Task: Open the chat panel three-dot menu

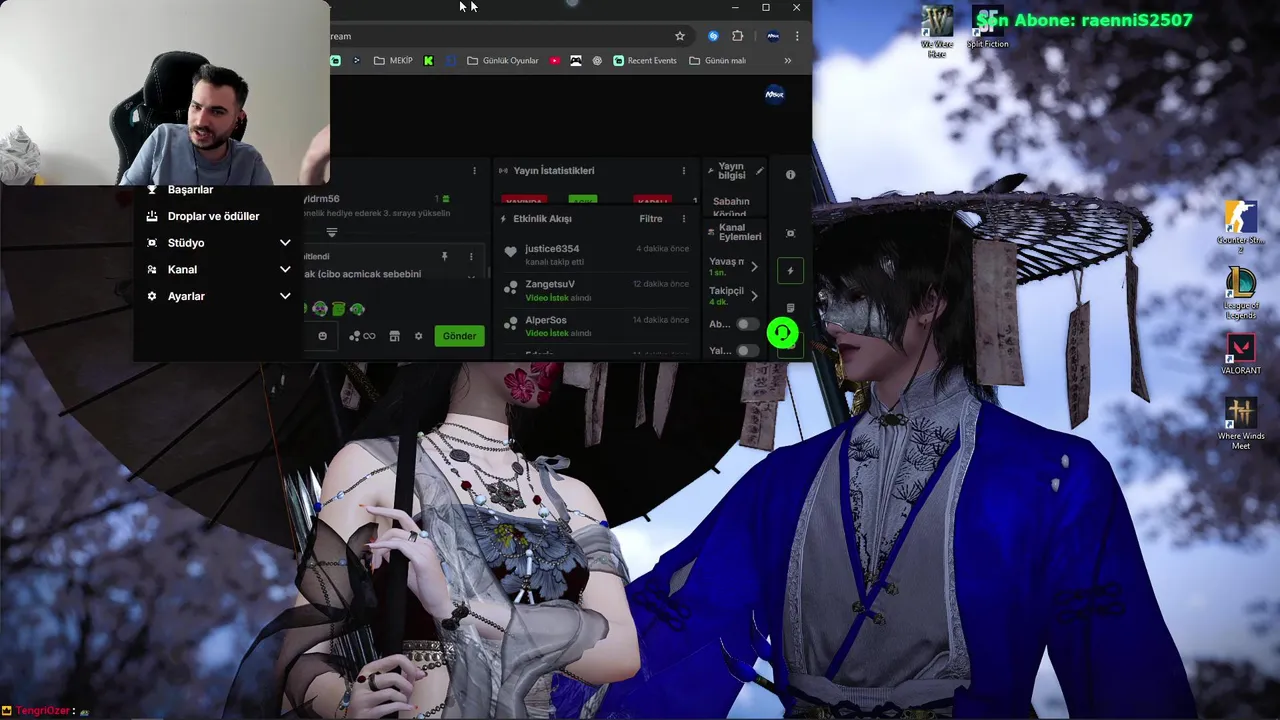Action: pos(475,171)
